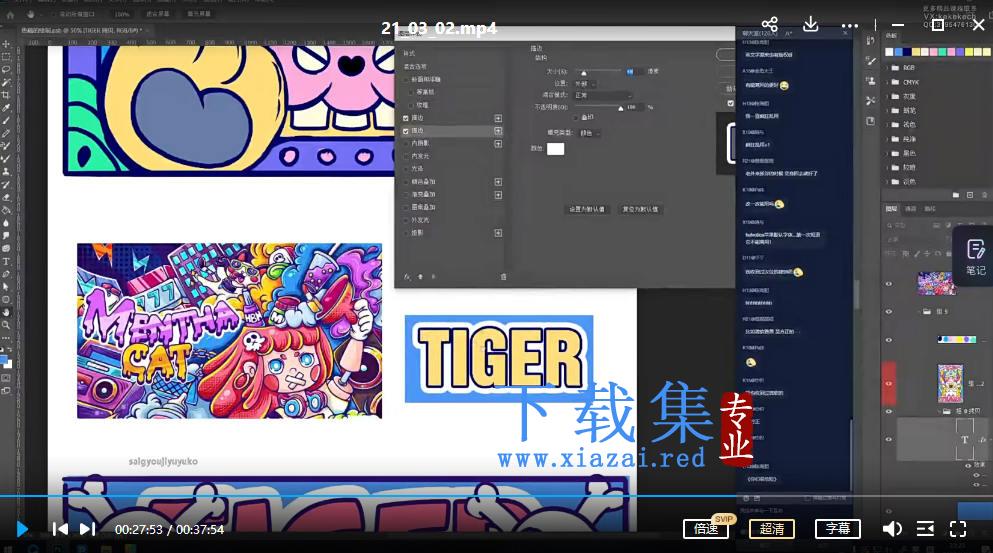
Task: Select the Eyedropper tool
Action: coord(6,108)
